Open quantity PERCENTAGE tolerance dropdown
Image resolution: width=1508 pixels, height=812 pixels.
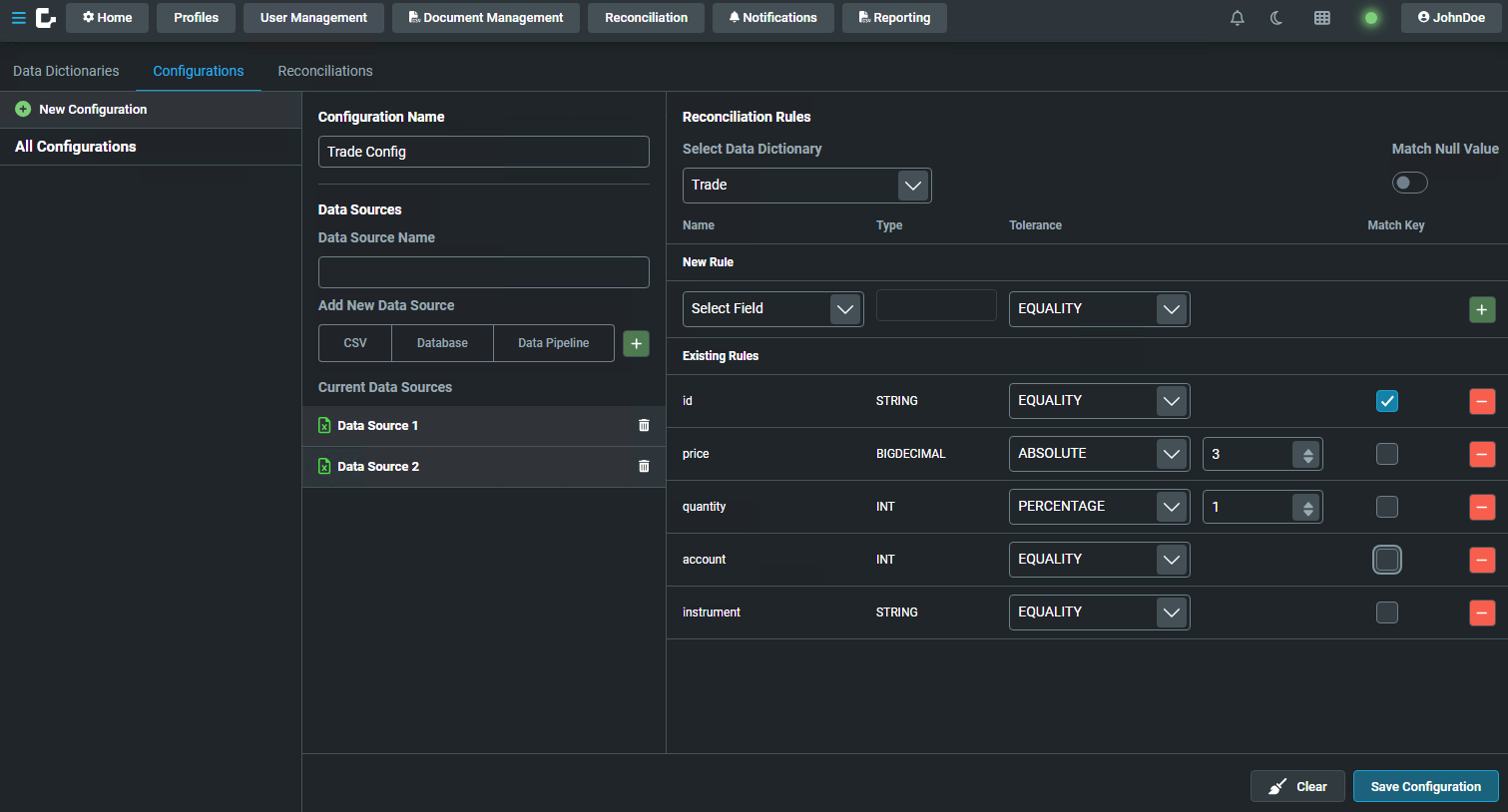[1099, 507]
